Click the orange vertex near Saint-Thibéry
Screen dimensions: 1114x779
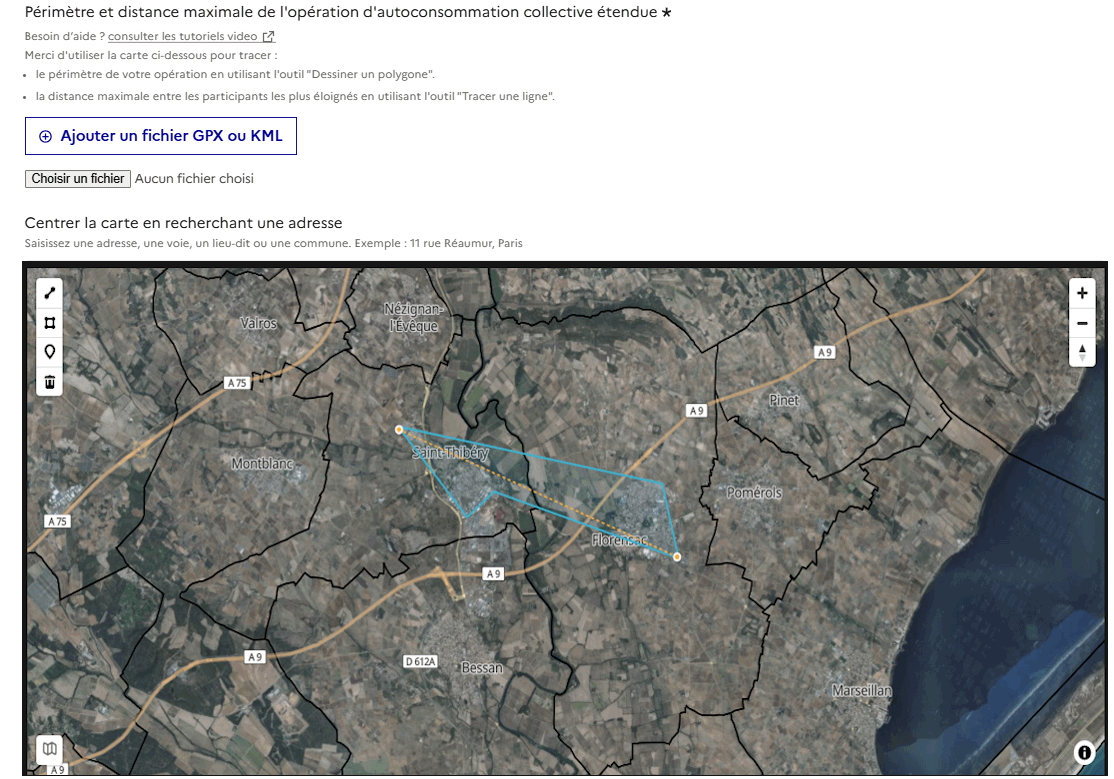pos(400,428)
